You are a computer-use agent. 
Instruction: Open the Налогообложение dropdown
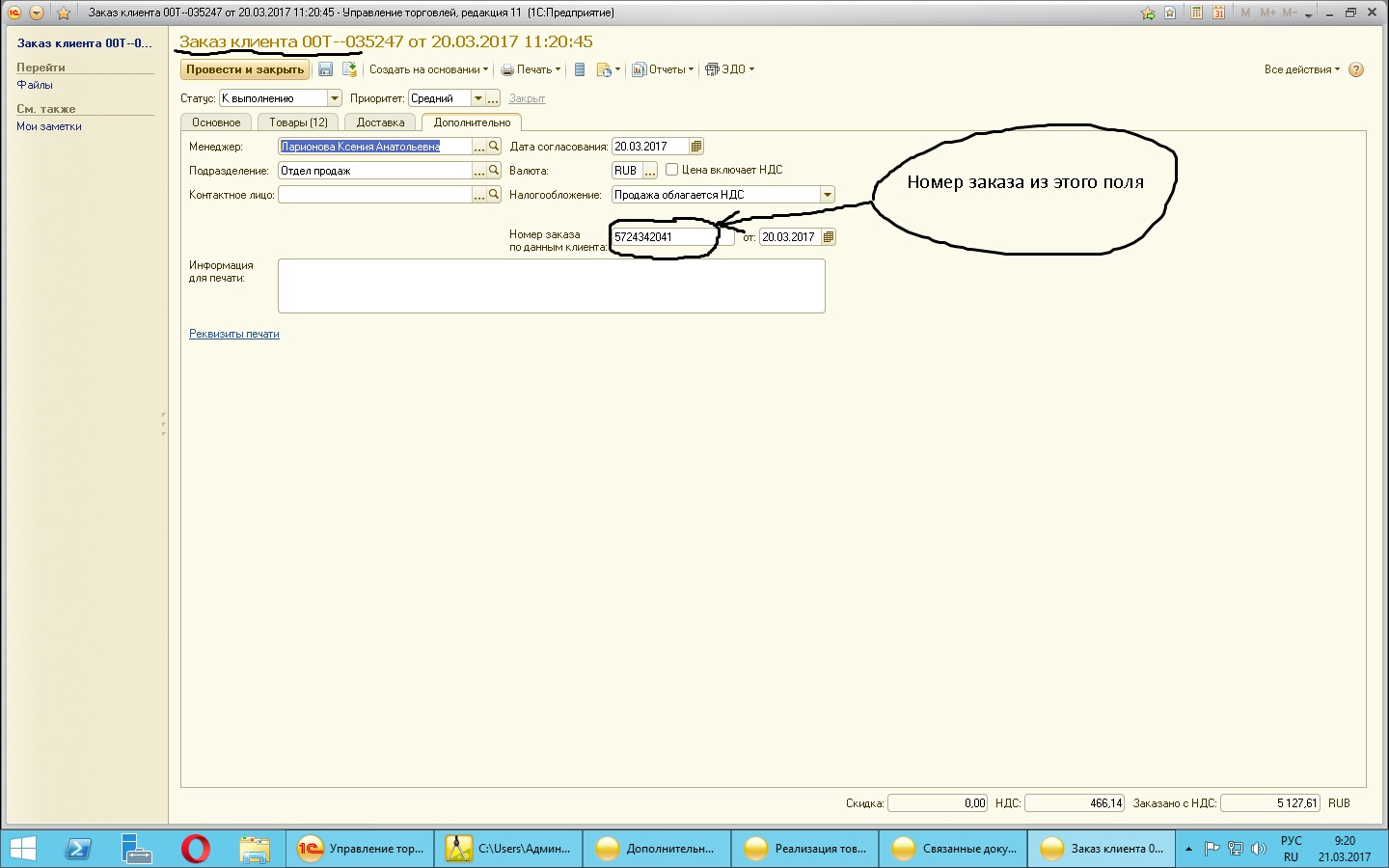tap(827, 195)
